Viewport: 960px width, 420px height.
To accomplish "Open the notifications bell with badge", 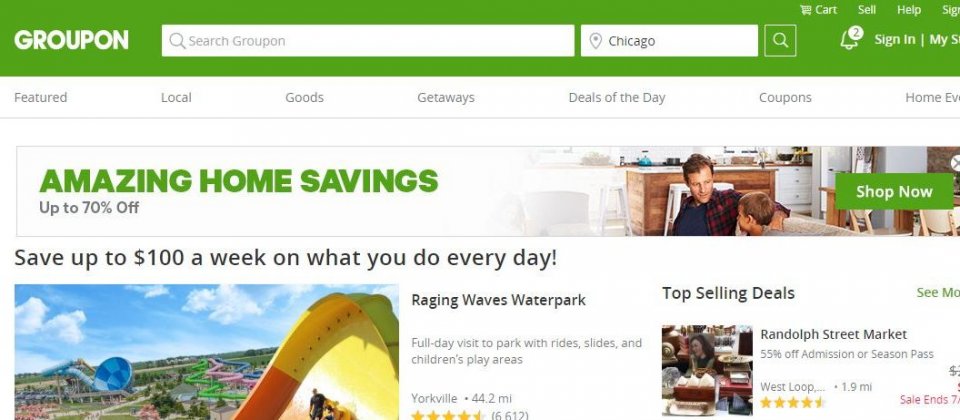I will point(850,39).
